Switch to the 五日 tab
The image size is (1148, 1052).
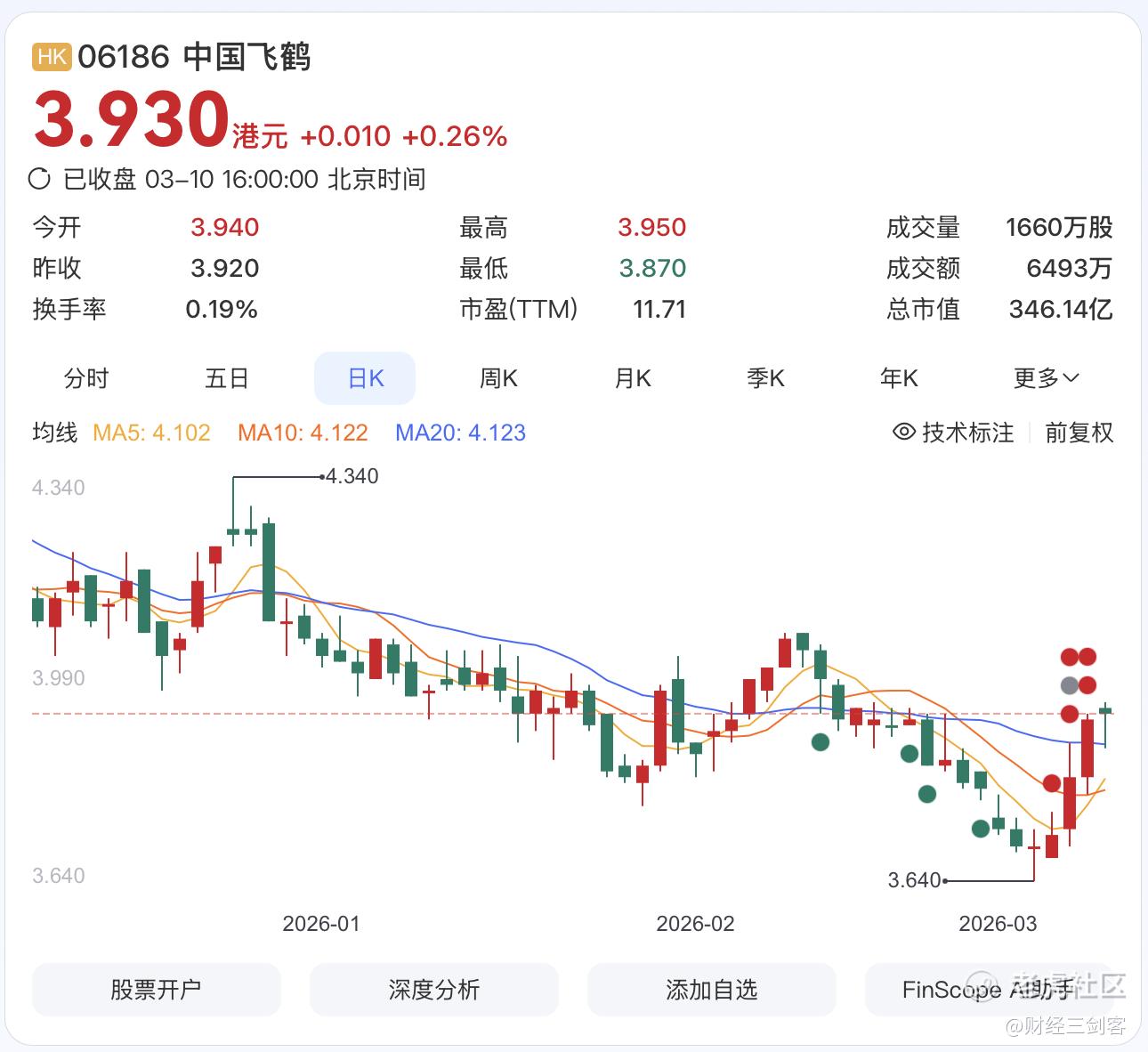pyautogui.click(x=227, y=378)
